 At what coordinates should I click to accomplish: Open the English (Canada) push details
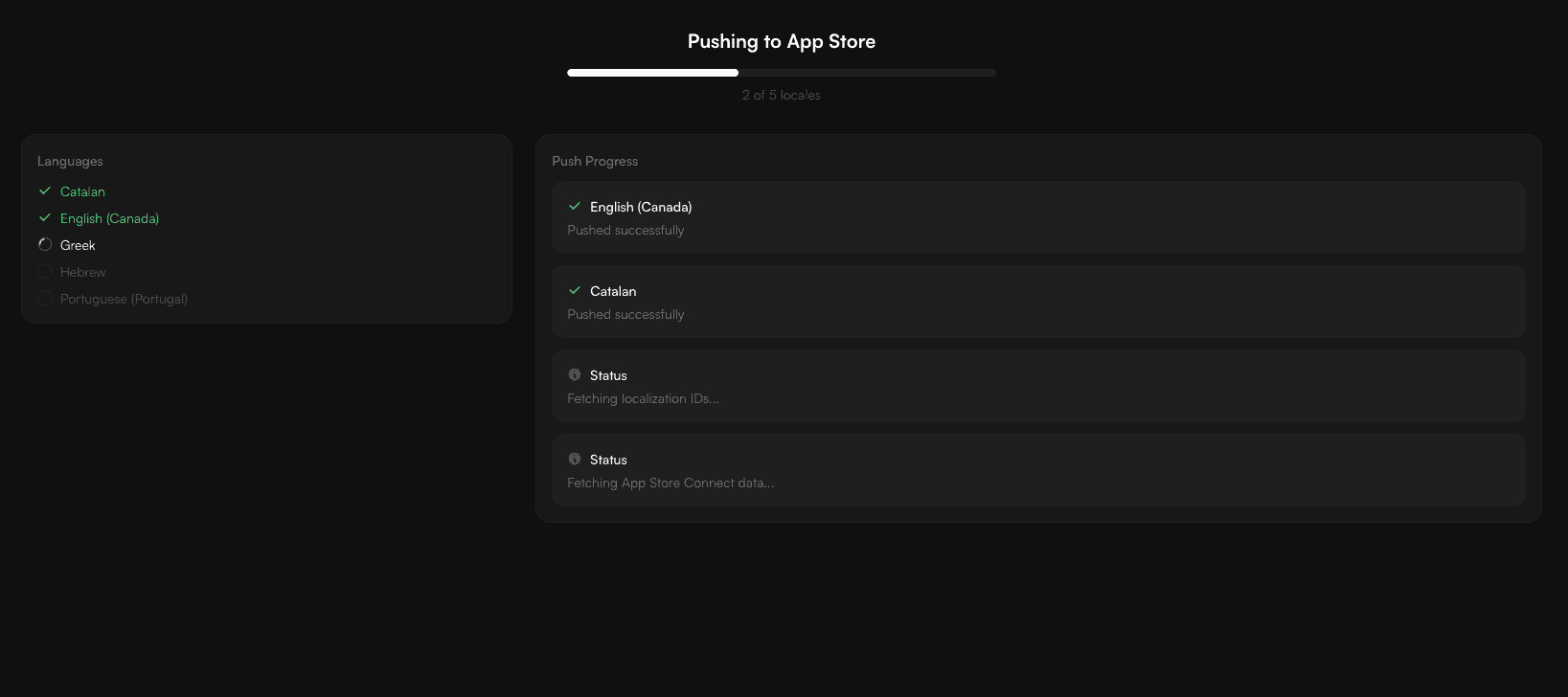(x=641, y=207)
